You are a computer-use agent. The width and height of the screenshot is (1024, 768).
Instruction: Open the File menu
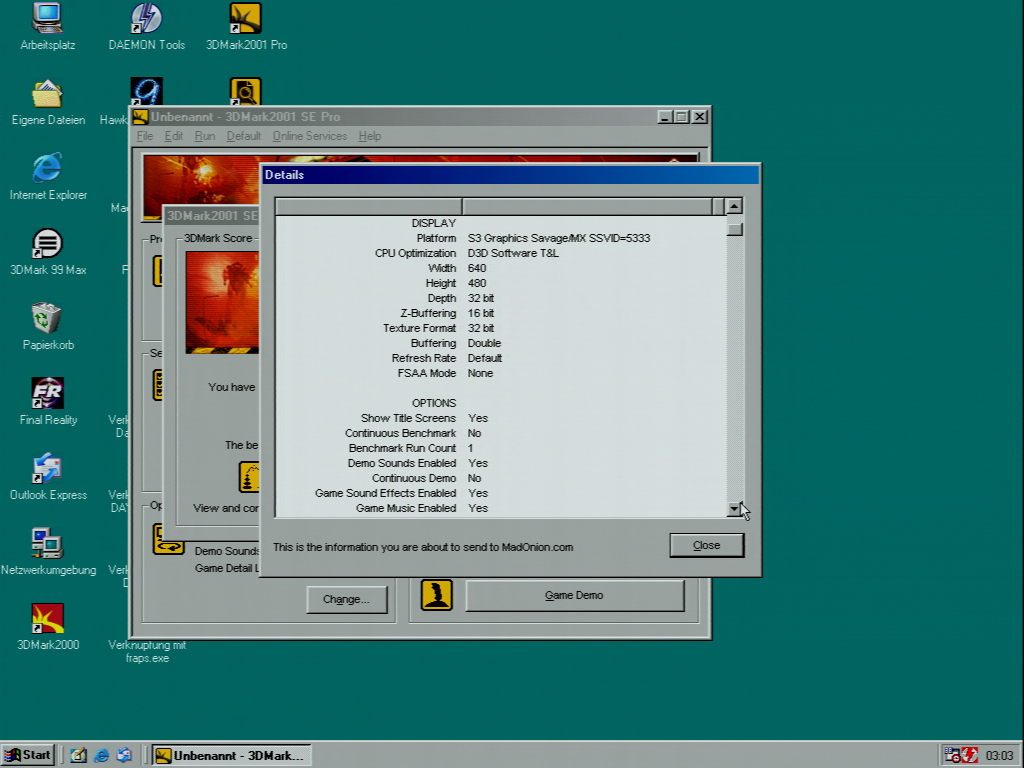tap(145, 136)
